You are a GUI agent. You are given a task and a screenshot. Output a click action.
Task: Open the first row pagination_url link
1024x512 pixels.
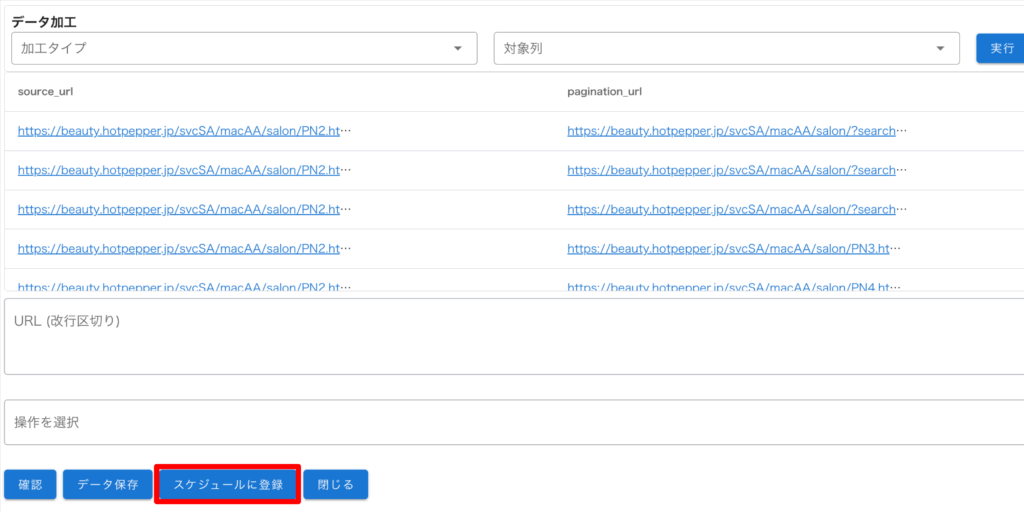point(736,131)
